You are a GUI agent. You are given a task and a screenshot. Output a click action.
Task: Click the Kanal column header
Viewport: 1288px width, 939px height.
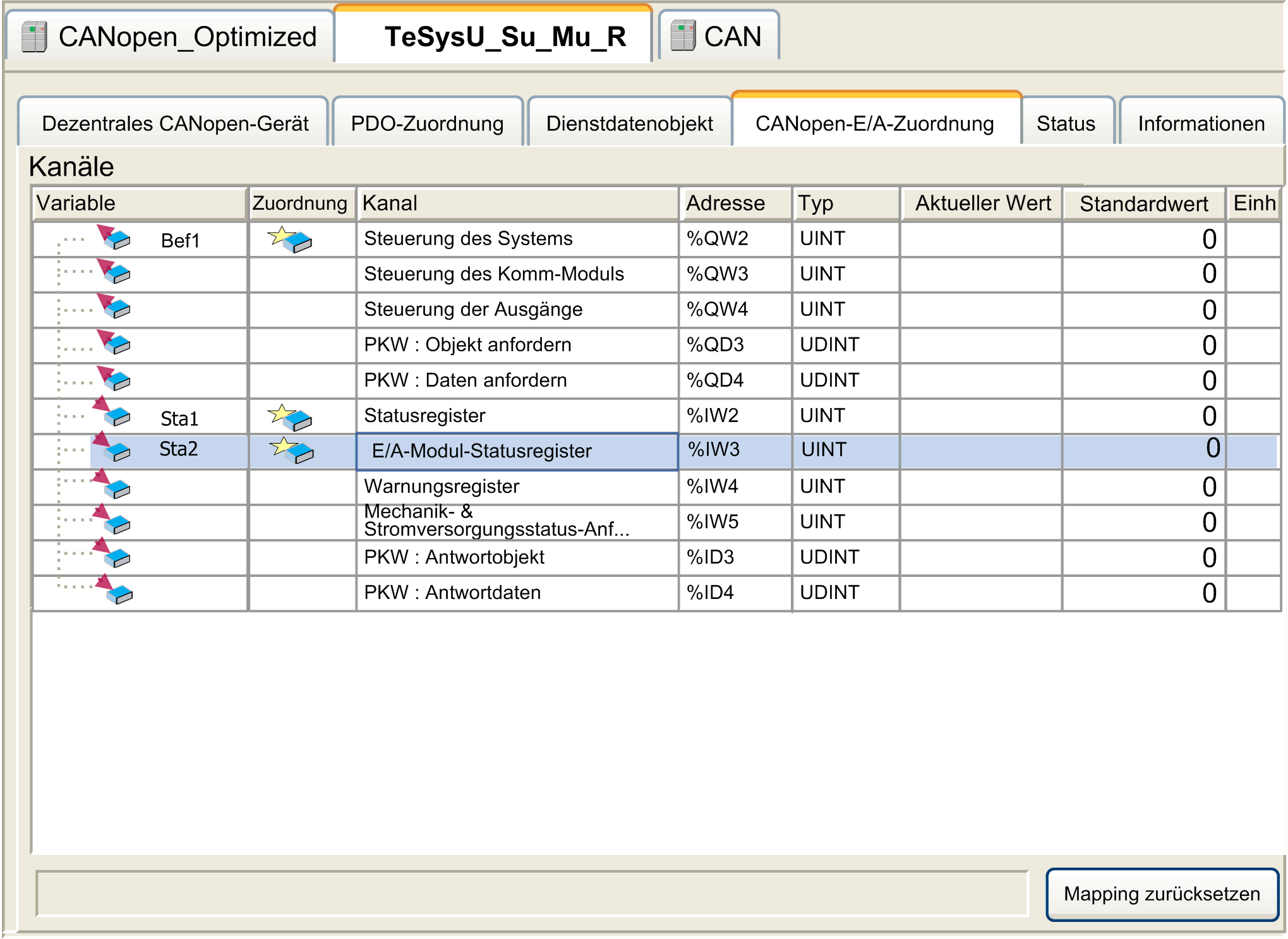point(517,203)
